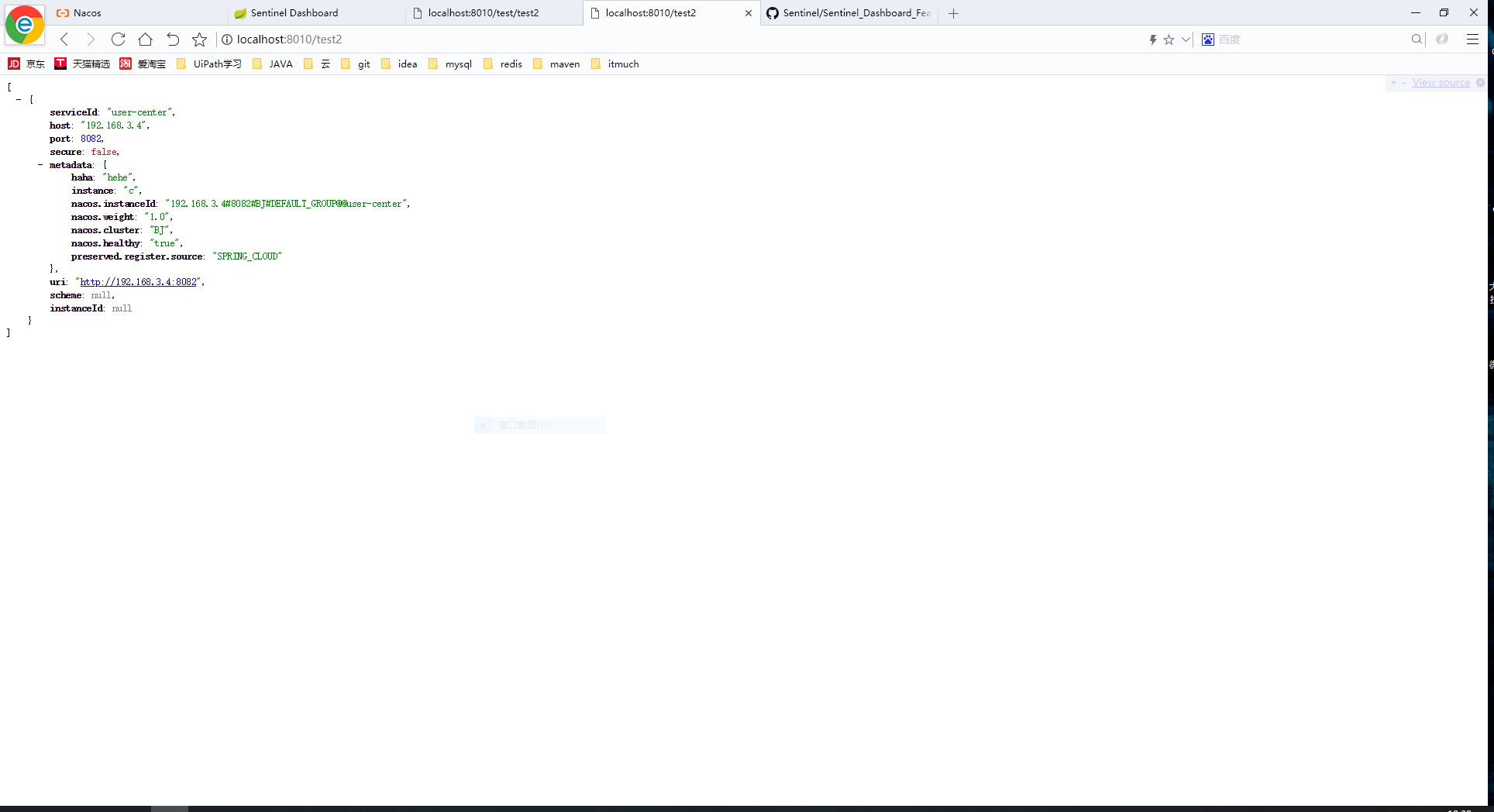This screenshot has height=812, width=1494.
Task: Go forward to next page
Action: [91, 40]
